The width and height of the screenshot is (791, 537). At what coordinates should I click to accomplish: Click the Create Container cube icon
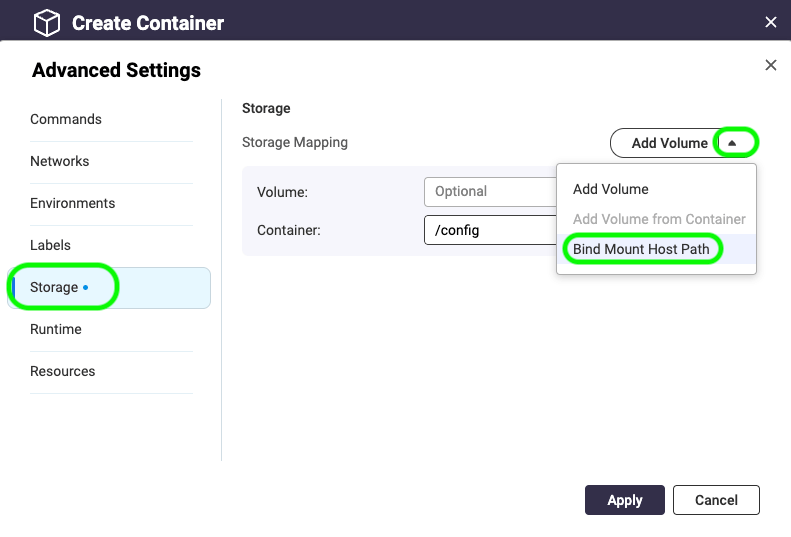[47, 22]
